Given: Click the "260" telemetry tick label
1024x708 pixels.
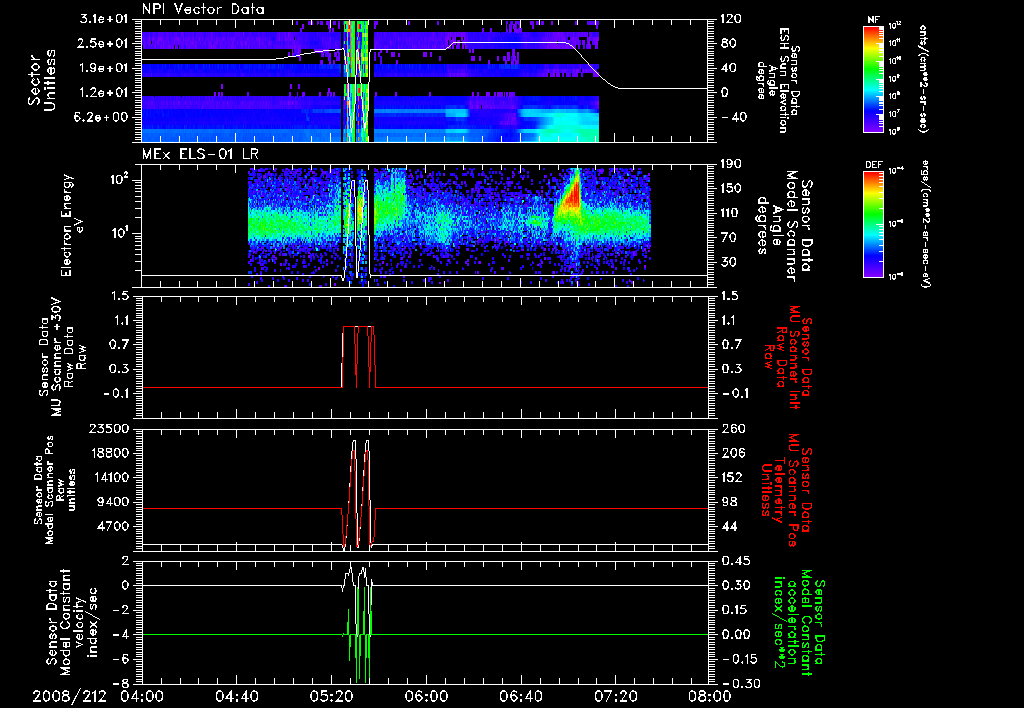Looking at the screenshot, I should 731,429.
